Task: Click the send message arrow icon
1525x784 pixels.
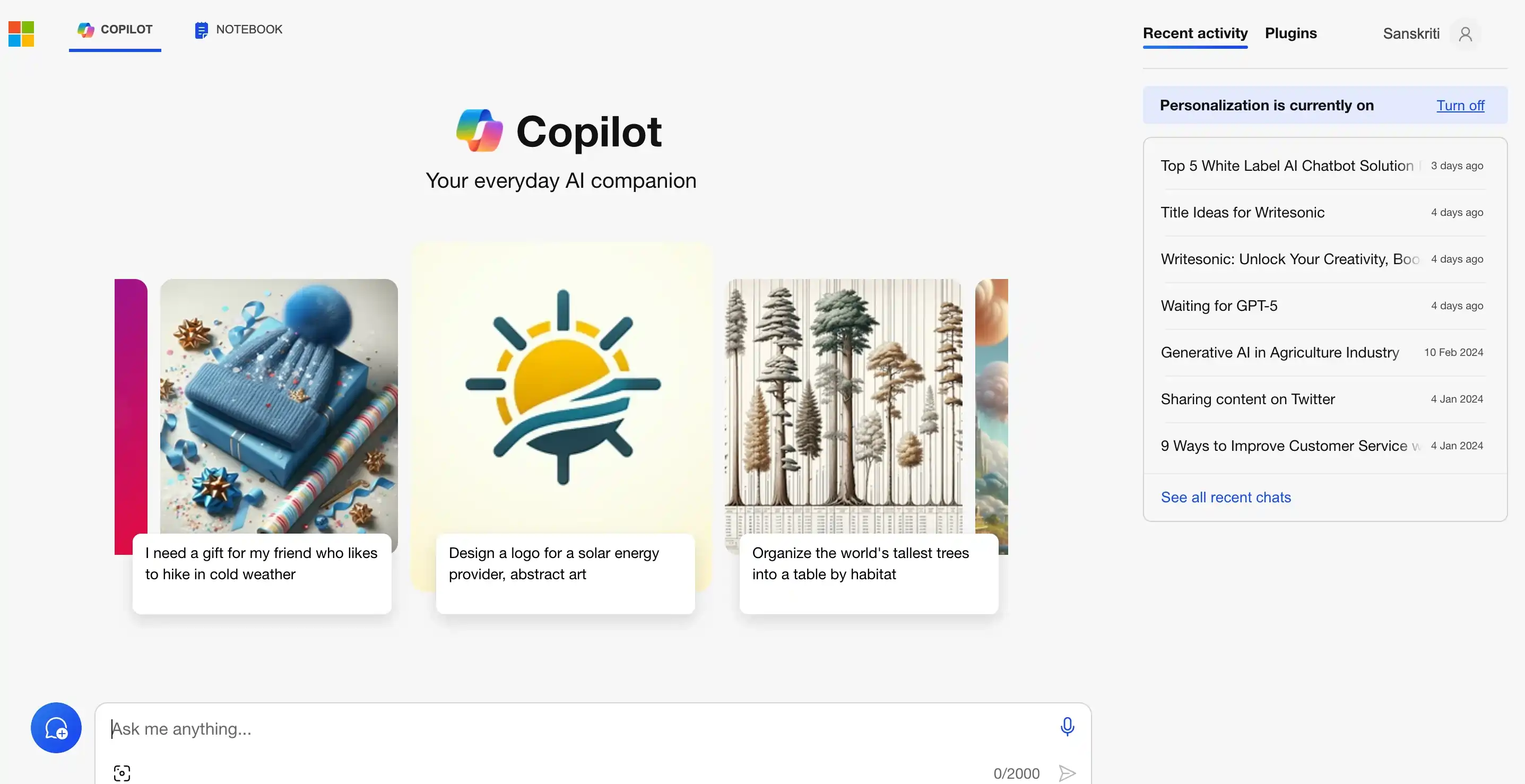Action: (1067, 773)
